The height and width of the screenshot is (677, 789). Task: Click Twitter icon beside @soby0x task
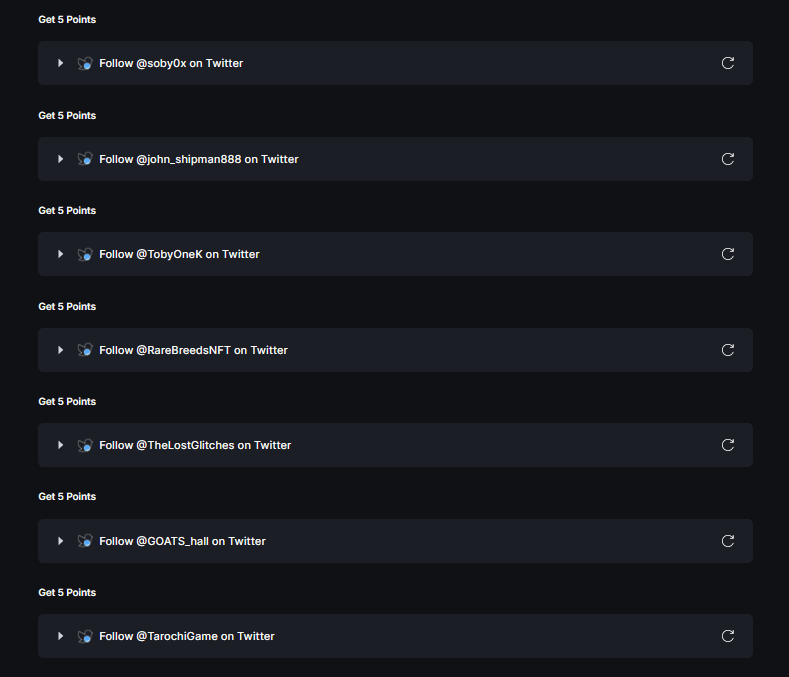coord(85,63)
